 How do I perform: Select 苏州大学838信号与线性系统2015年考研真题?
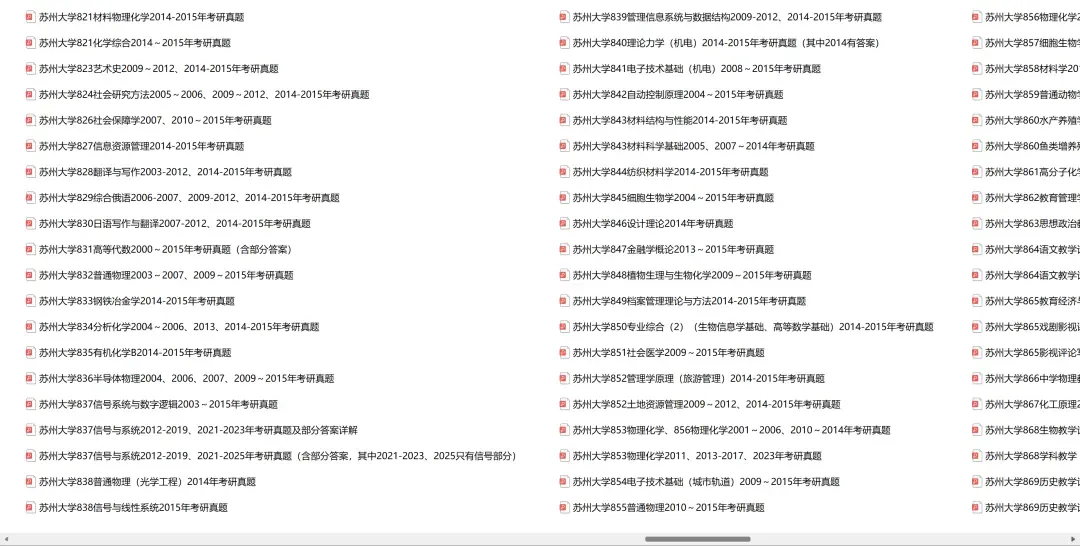point(133,507)
